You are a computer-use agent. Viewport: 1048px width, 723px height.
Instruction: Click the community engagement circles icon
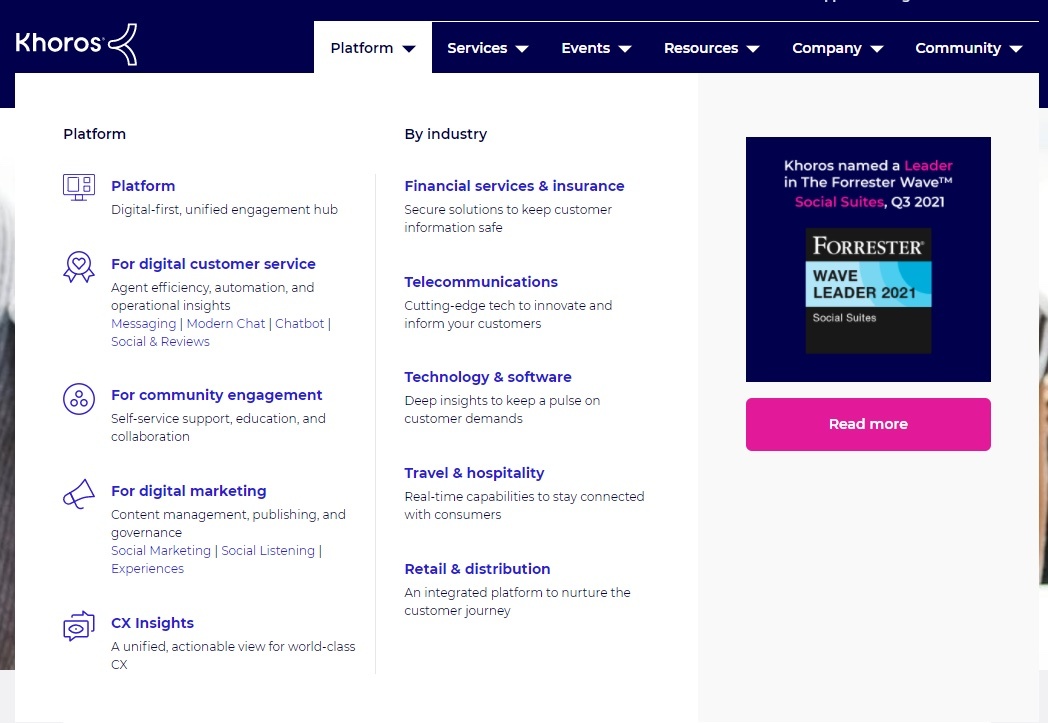pyautogui.click(x=79, y=399)
